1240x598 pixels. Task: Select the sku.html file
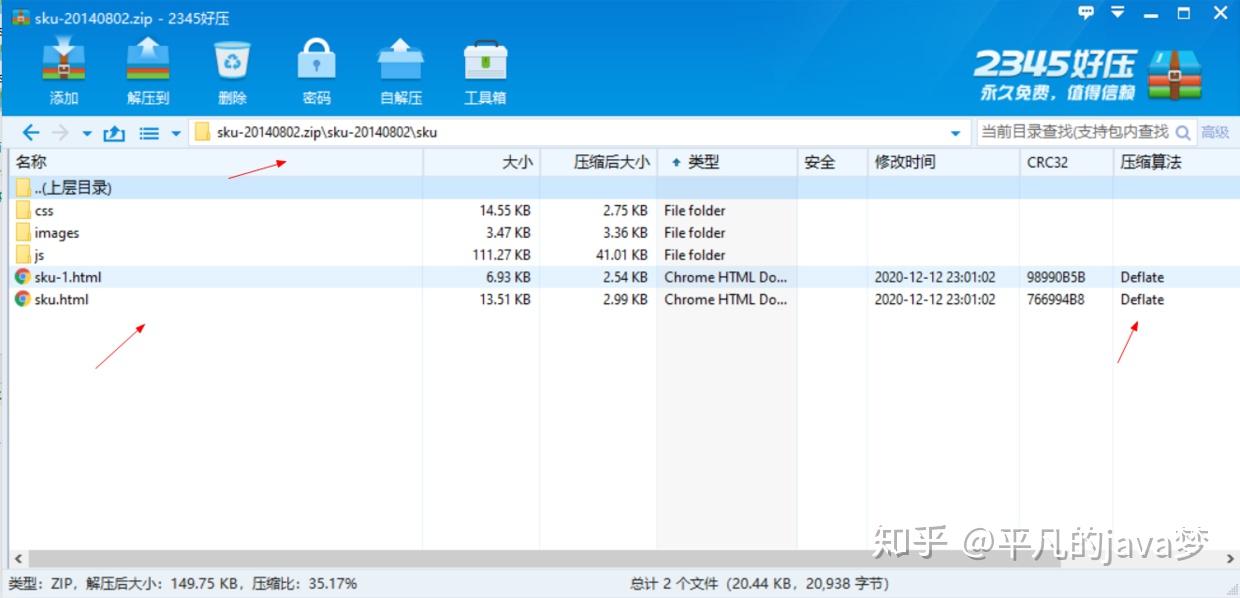pyautogui.click(x=624, y=299)
